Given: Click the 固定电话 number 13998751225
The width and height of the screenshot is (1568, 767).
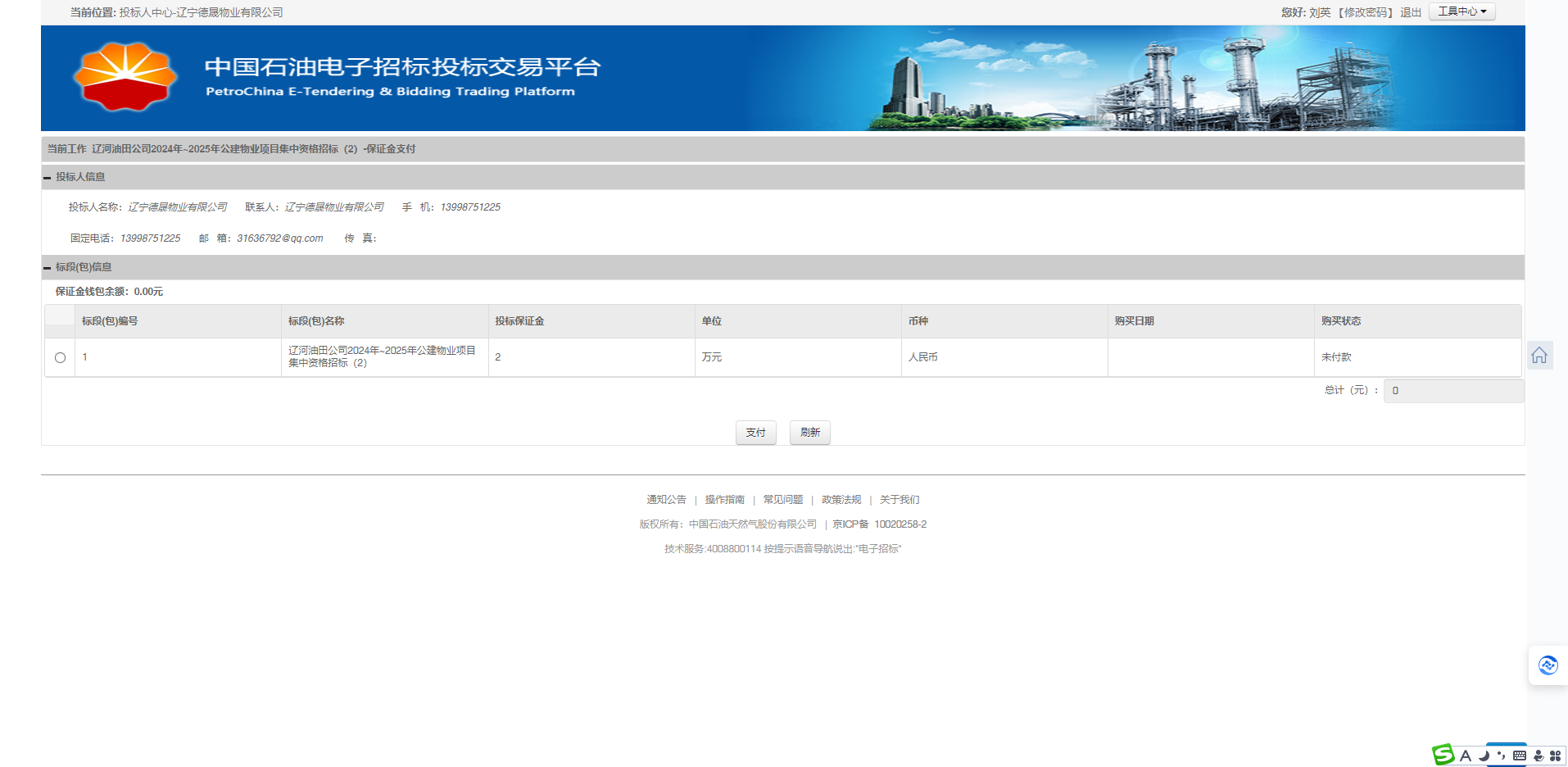Looking at the screenshot, I should (151, 238).
